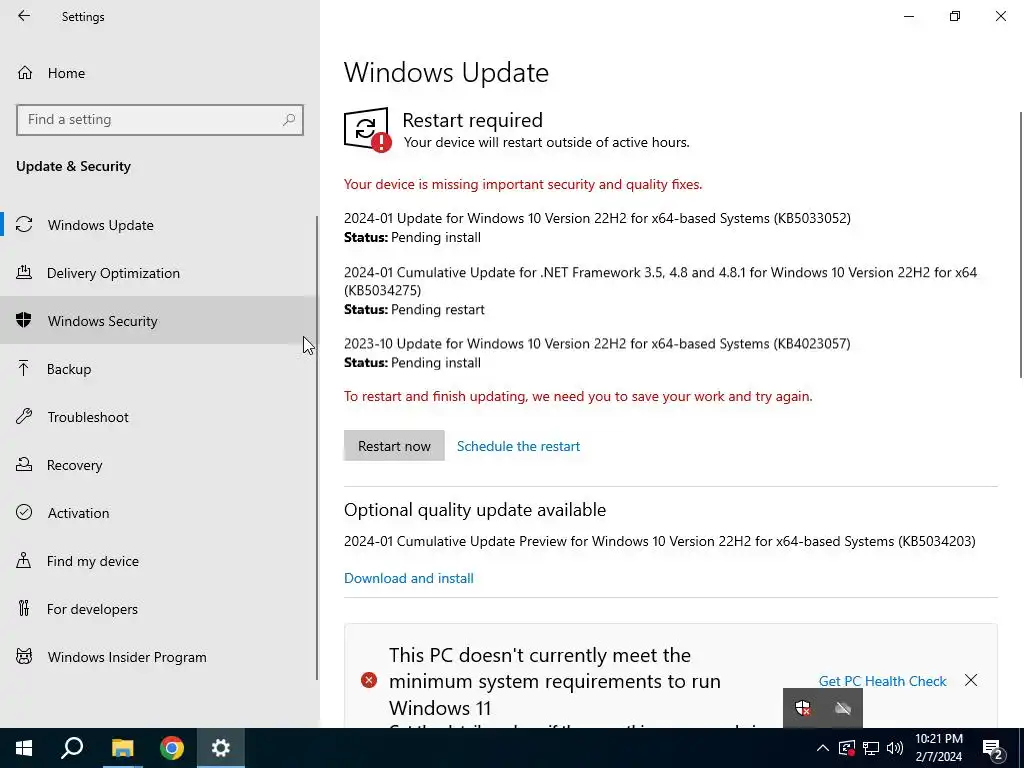This screenshot has width=1024, height=768.
Task: Click the missing security fixes warning text
Action: point(523,184)
